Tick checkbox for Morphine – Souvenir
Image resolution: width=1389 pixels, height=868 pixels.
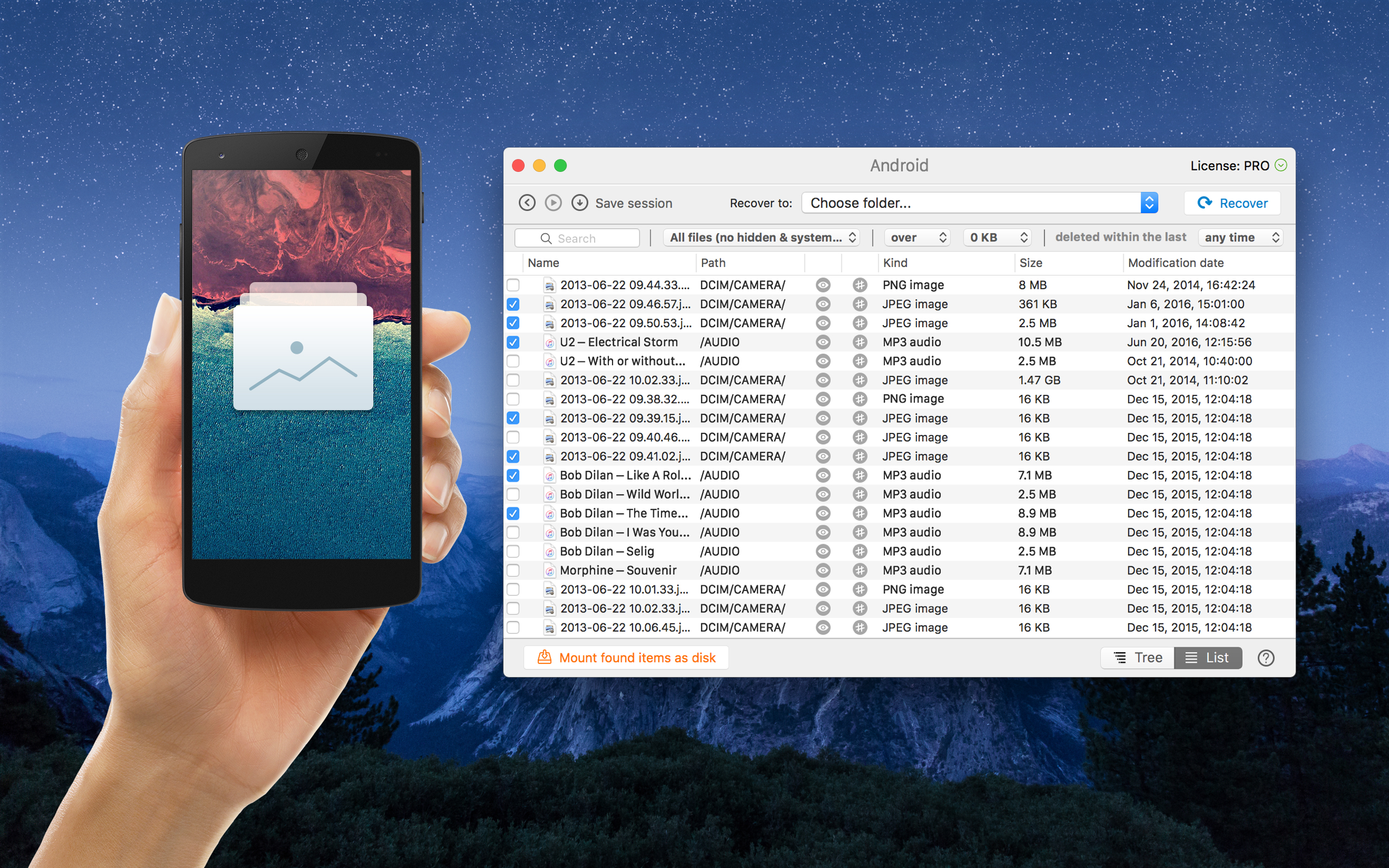click(x=513, y=570)
